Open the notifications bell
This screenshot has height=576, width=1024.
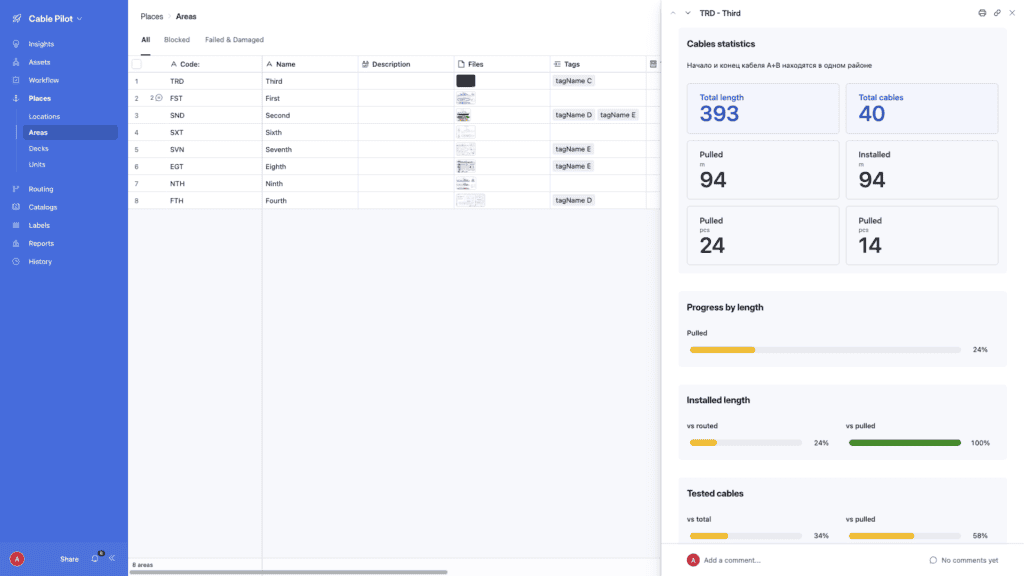(x=95, y=559)
